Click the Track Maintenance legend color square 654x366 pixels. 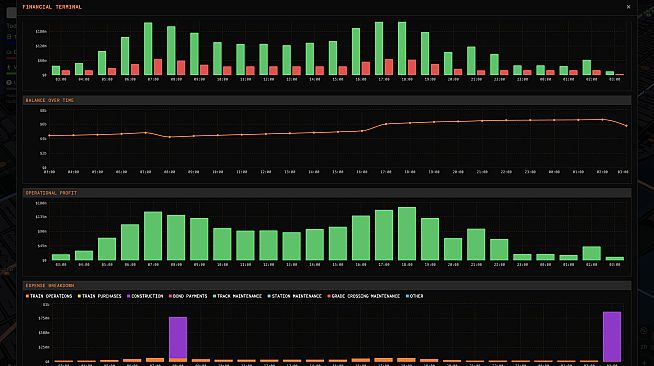214,296
